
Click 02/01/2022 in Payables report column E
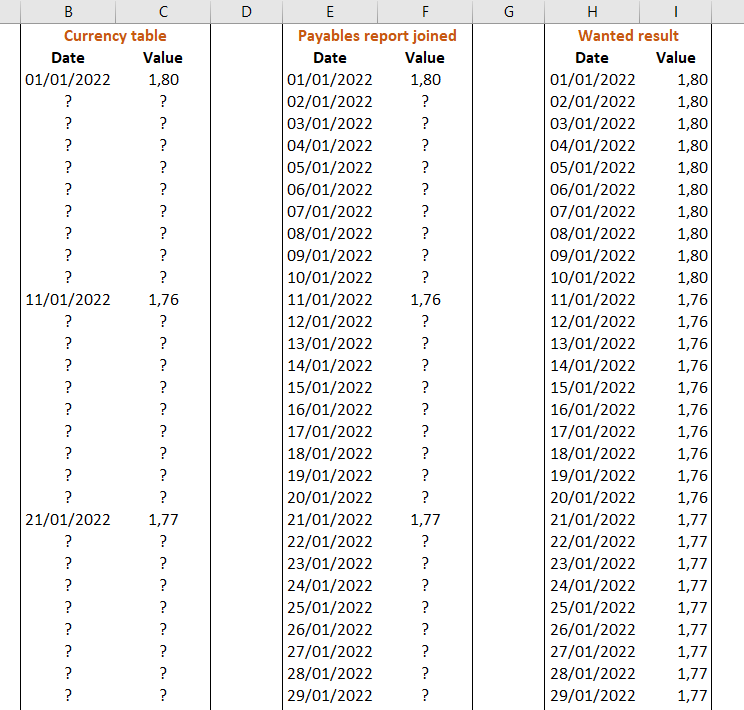(x=330, y=102)
